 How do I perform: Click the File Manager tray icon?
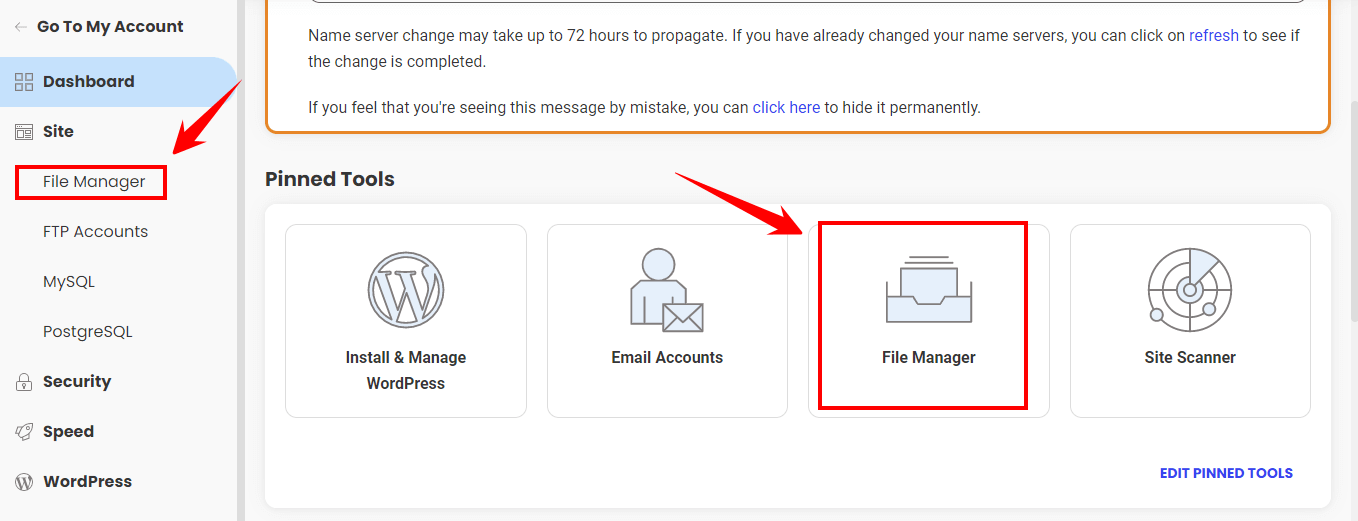click(x=928, y=290)
